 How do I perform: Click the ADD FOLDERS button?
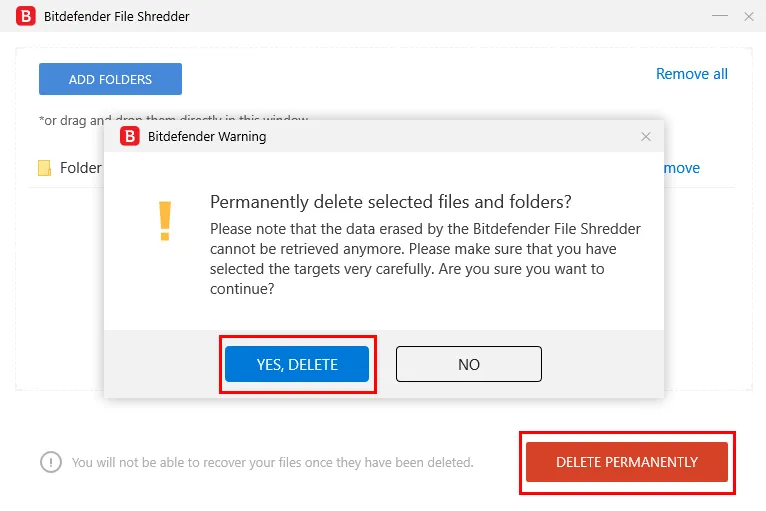point(110,79)
